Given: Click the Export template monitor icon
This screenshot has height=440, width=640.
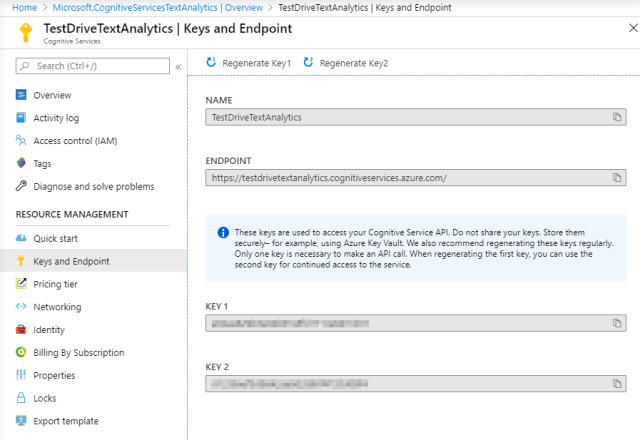Looking at the screenshot, I should tap(21, 420).
